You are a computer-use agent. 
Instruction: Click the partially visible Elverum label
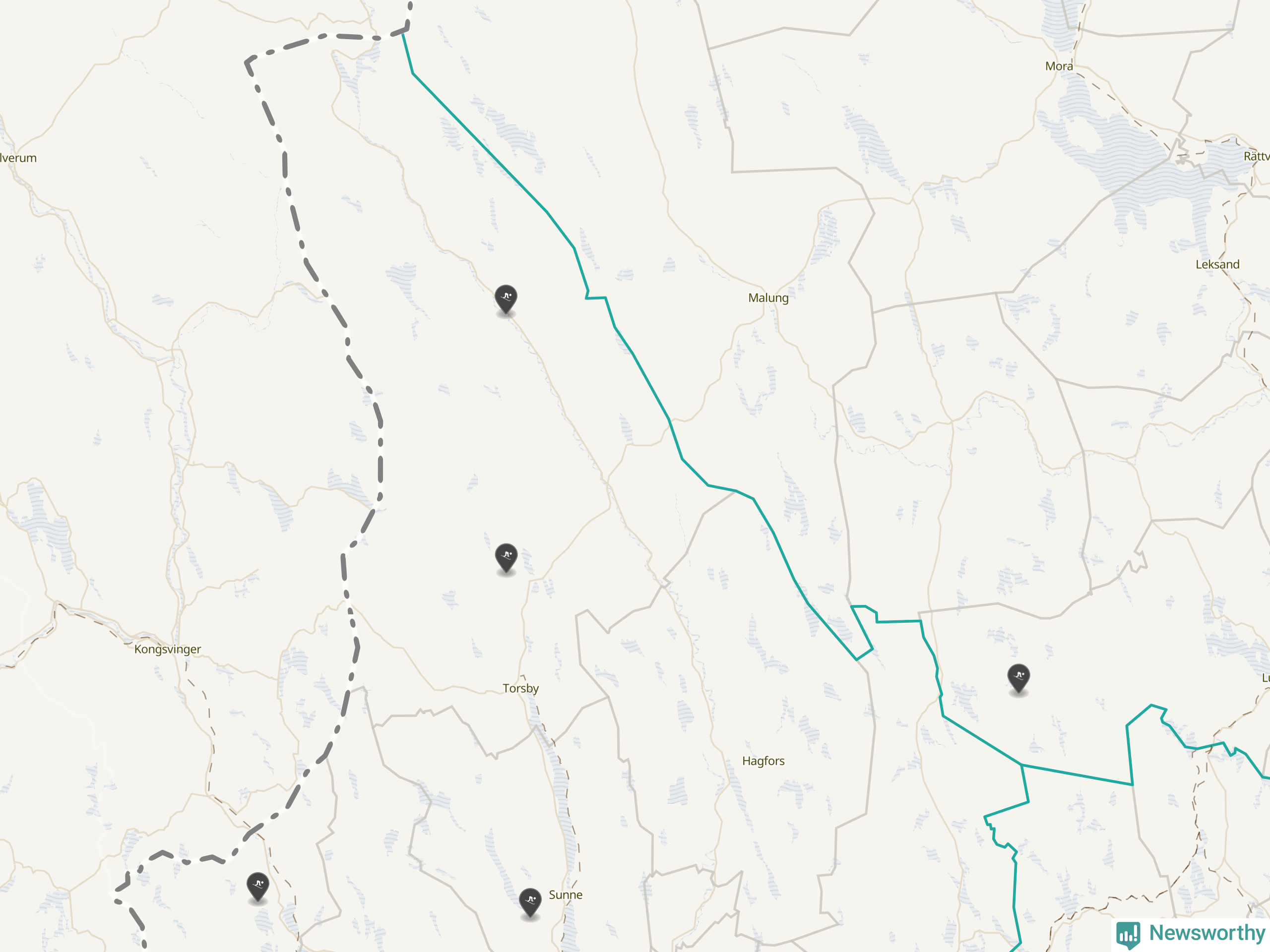[18, 158]
